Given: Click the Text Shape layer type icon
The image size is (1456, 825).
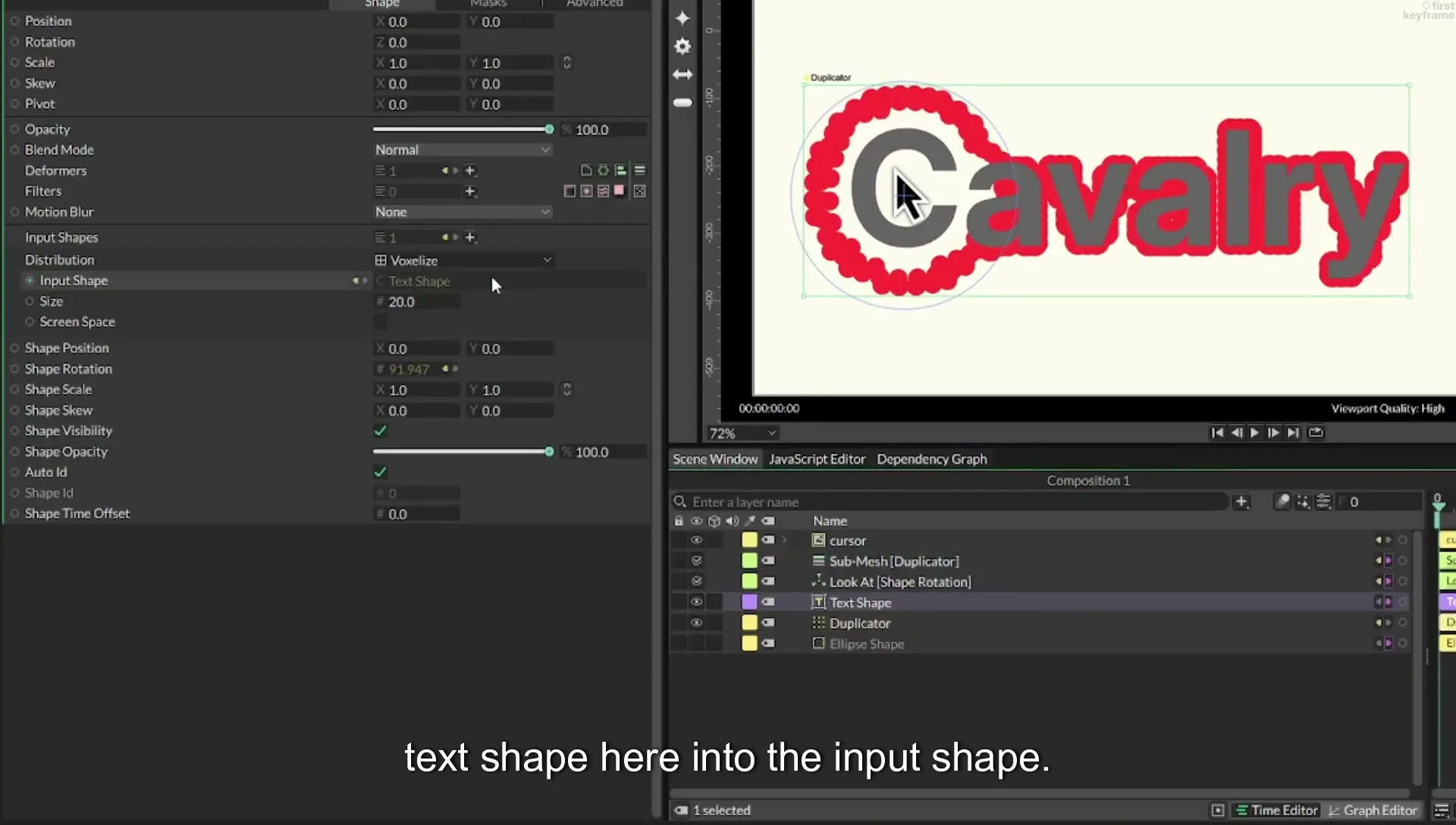Looking at the screenshot, I should 818,602.
